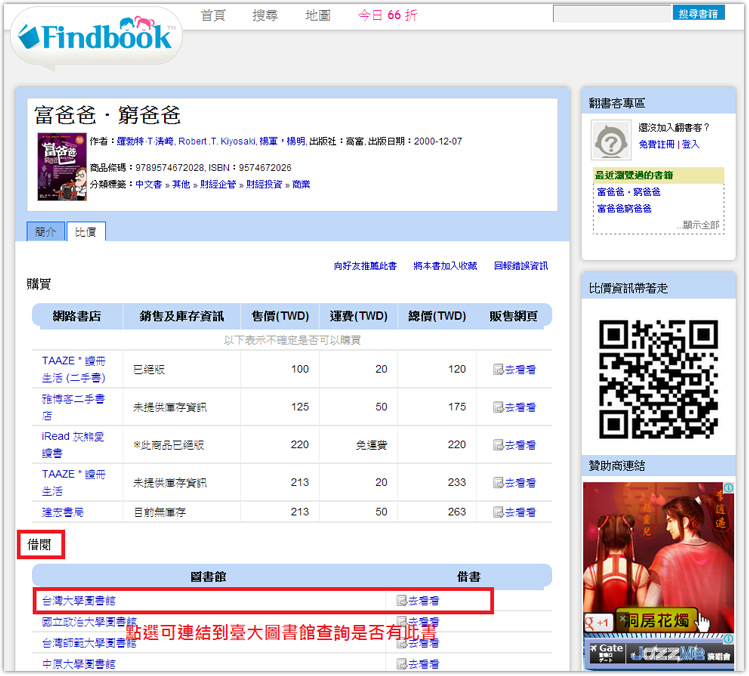Screen dimensions: 749x676
Task: Open TAAZE 讀冊生活 (二手書) store link
Action: point(74,369)
